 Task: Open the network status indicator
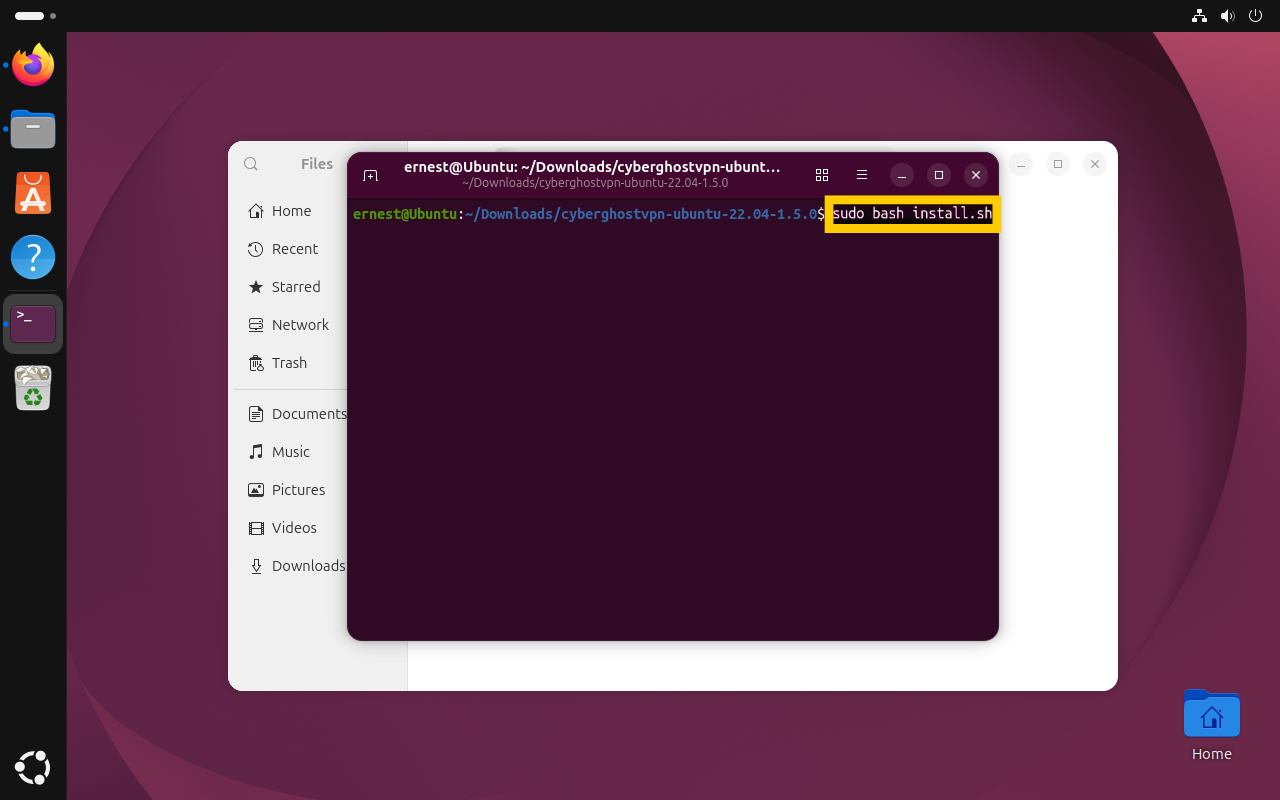coord(1199,16)
